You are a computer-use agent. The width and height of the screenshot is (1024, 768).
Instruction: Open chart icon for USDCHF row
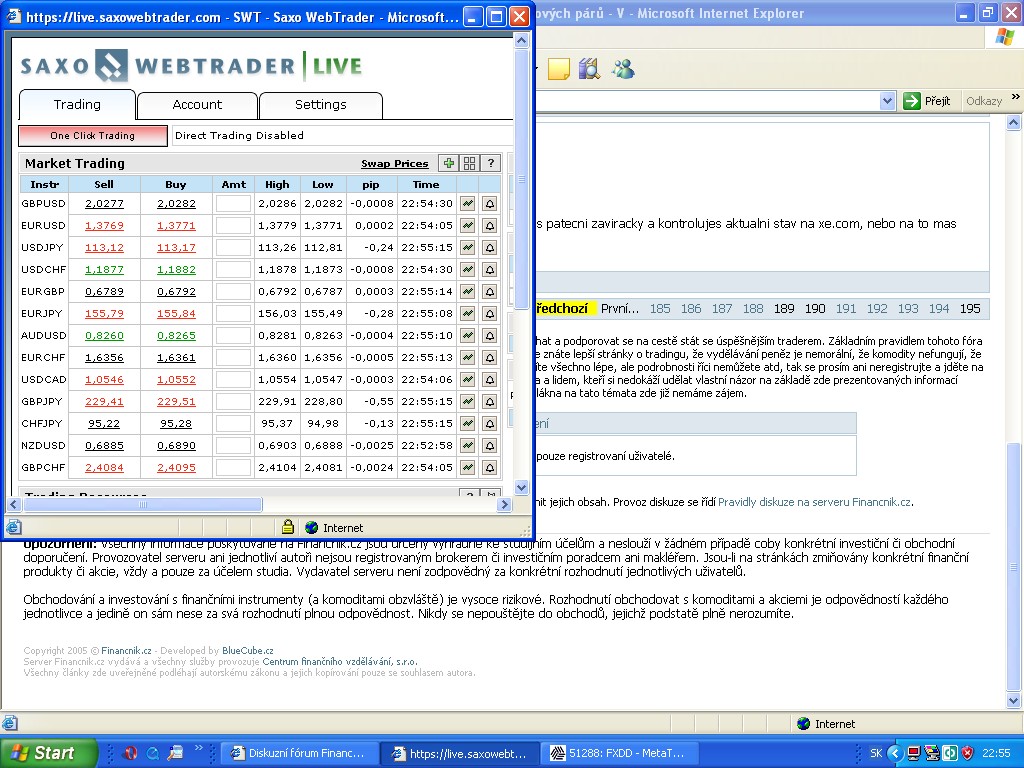point(468,270)
